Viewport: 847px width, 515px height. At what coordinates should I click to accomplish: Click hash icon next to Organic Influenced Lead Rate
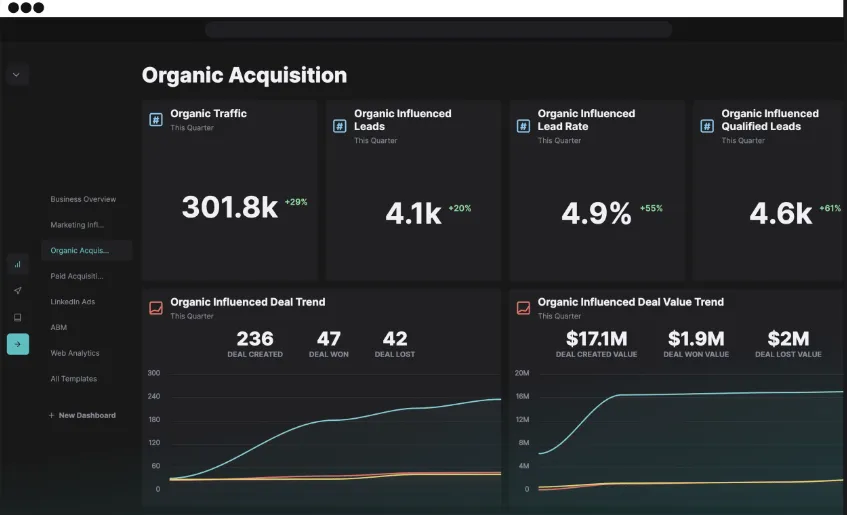[523, 126]
